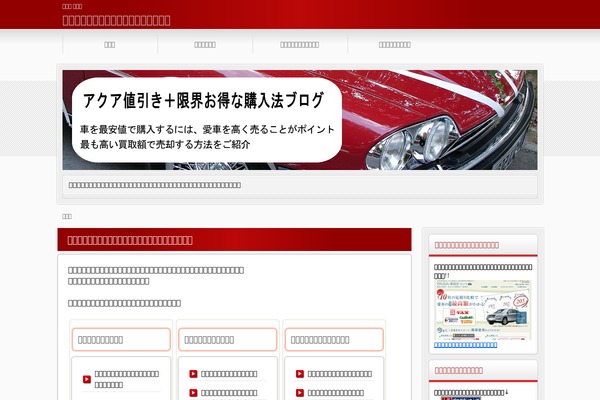Click the lower red play icon in the middle column
Screen dimensions: 600x400
(x=193, y=393)
